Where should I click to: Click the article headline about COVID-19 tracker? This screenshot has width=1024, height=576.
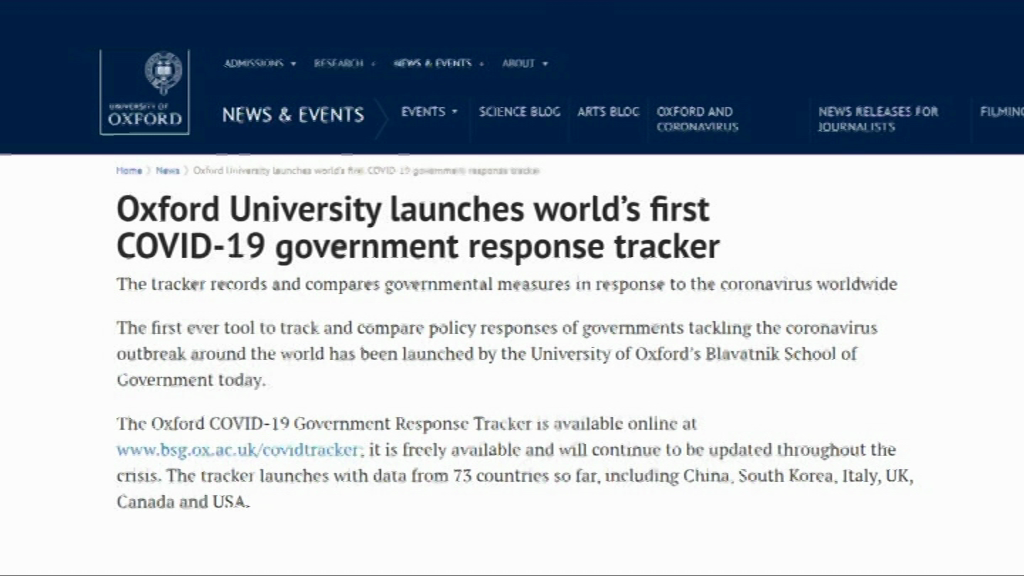(417, 227)
